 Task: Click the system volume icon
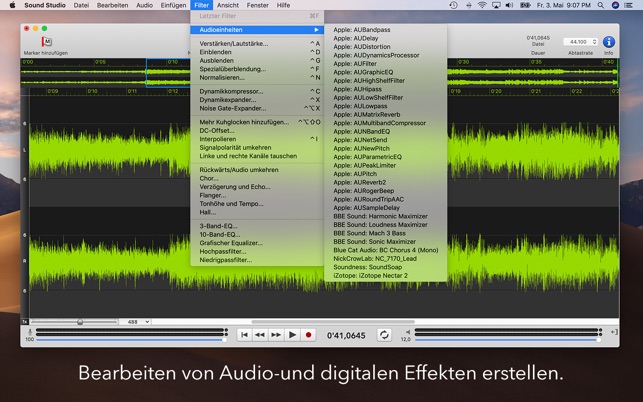click(x=509, y=5)
